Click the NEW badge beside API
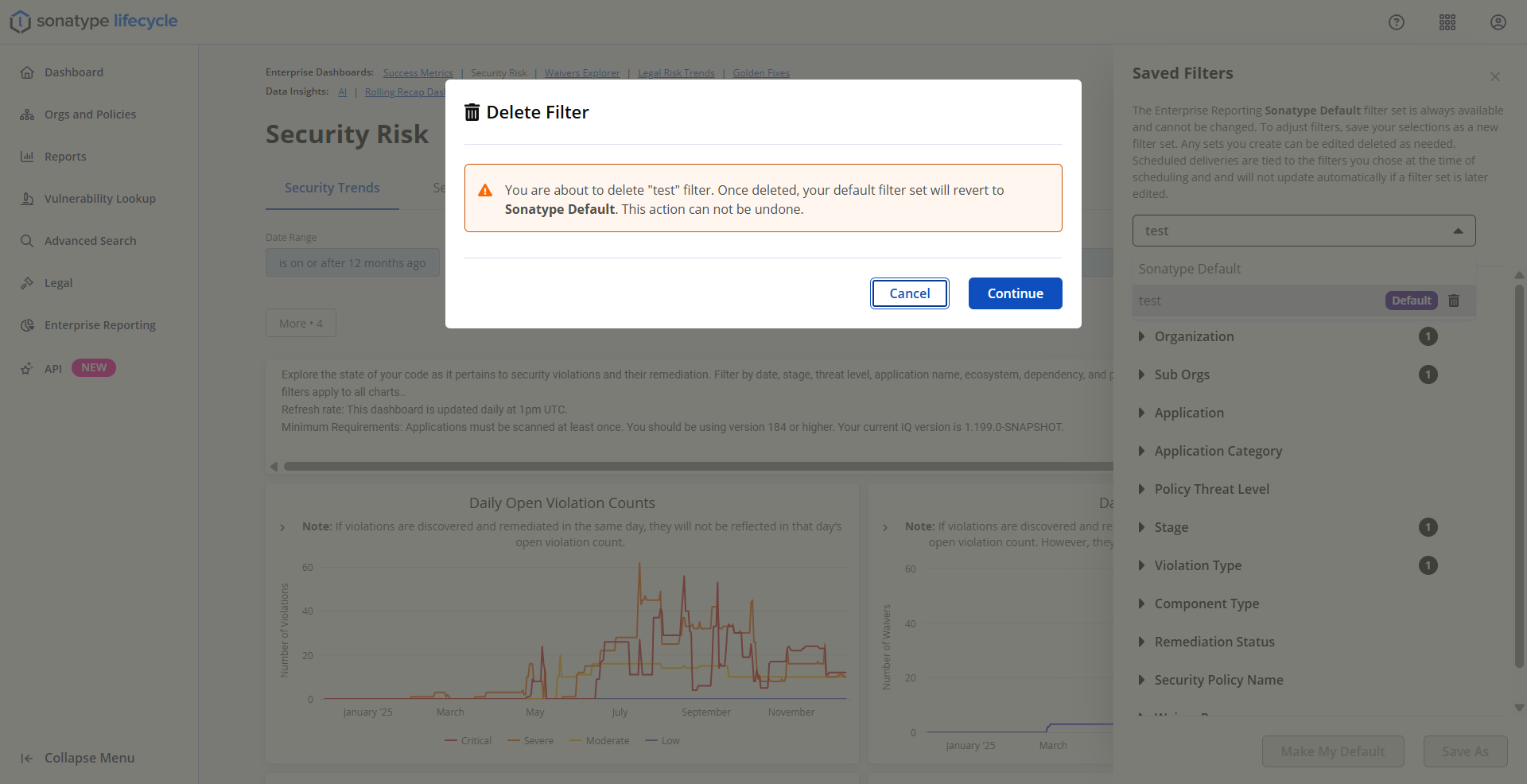Viewport: 1527px width, 784px height. coord(94,367)
